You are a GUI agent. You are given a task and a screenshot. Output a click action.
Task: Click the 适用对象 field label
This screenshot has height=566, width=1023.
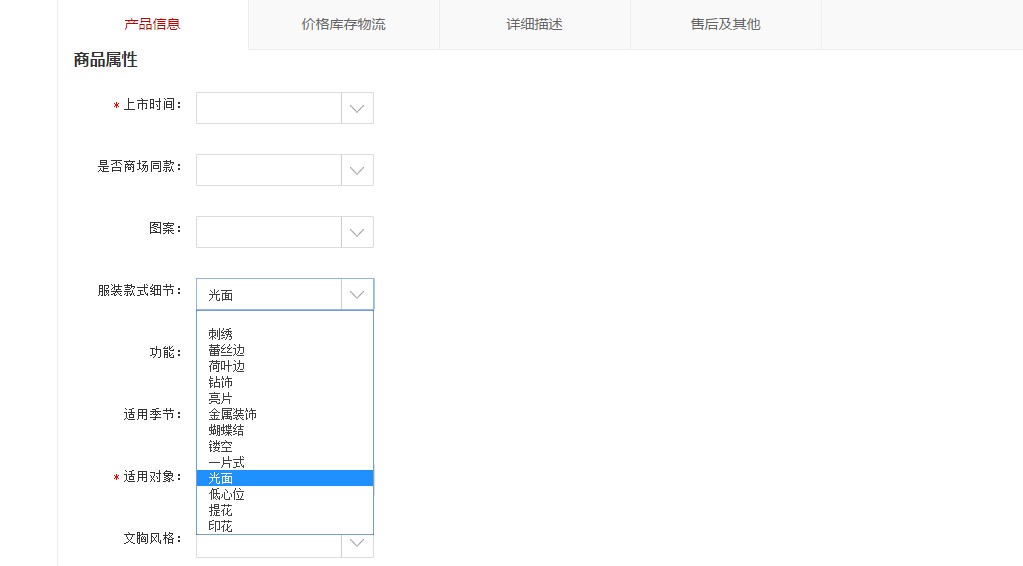[152, 477]
